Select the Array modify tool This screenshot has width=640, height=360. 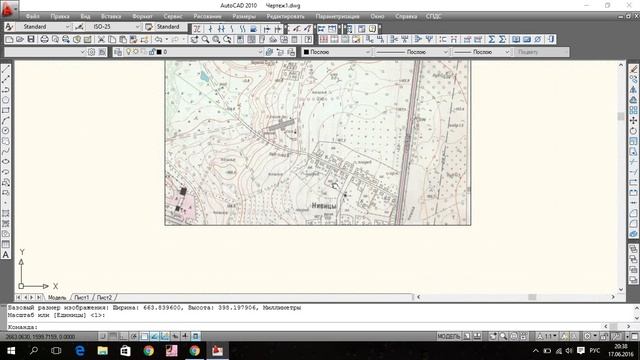click(633, 110)
